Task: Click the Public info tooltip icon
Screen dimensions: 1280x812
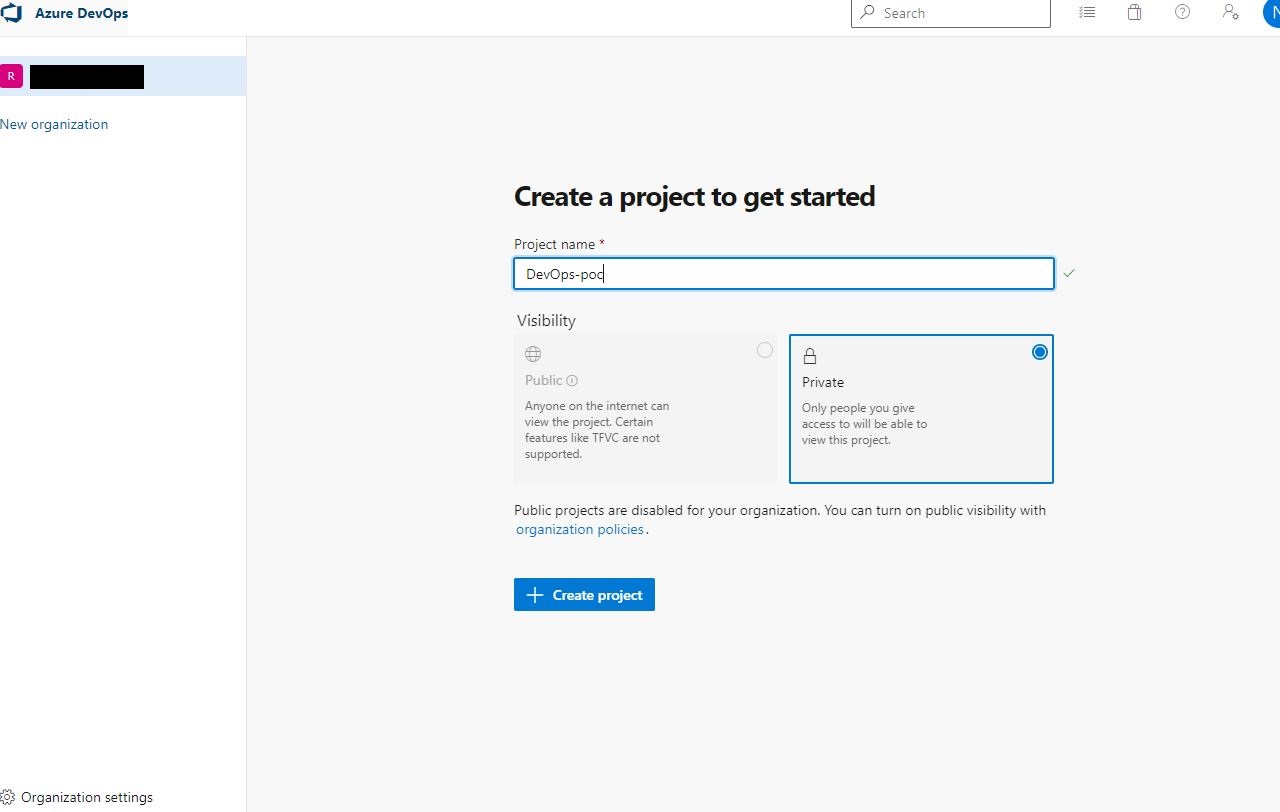Action: (571, 380)
